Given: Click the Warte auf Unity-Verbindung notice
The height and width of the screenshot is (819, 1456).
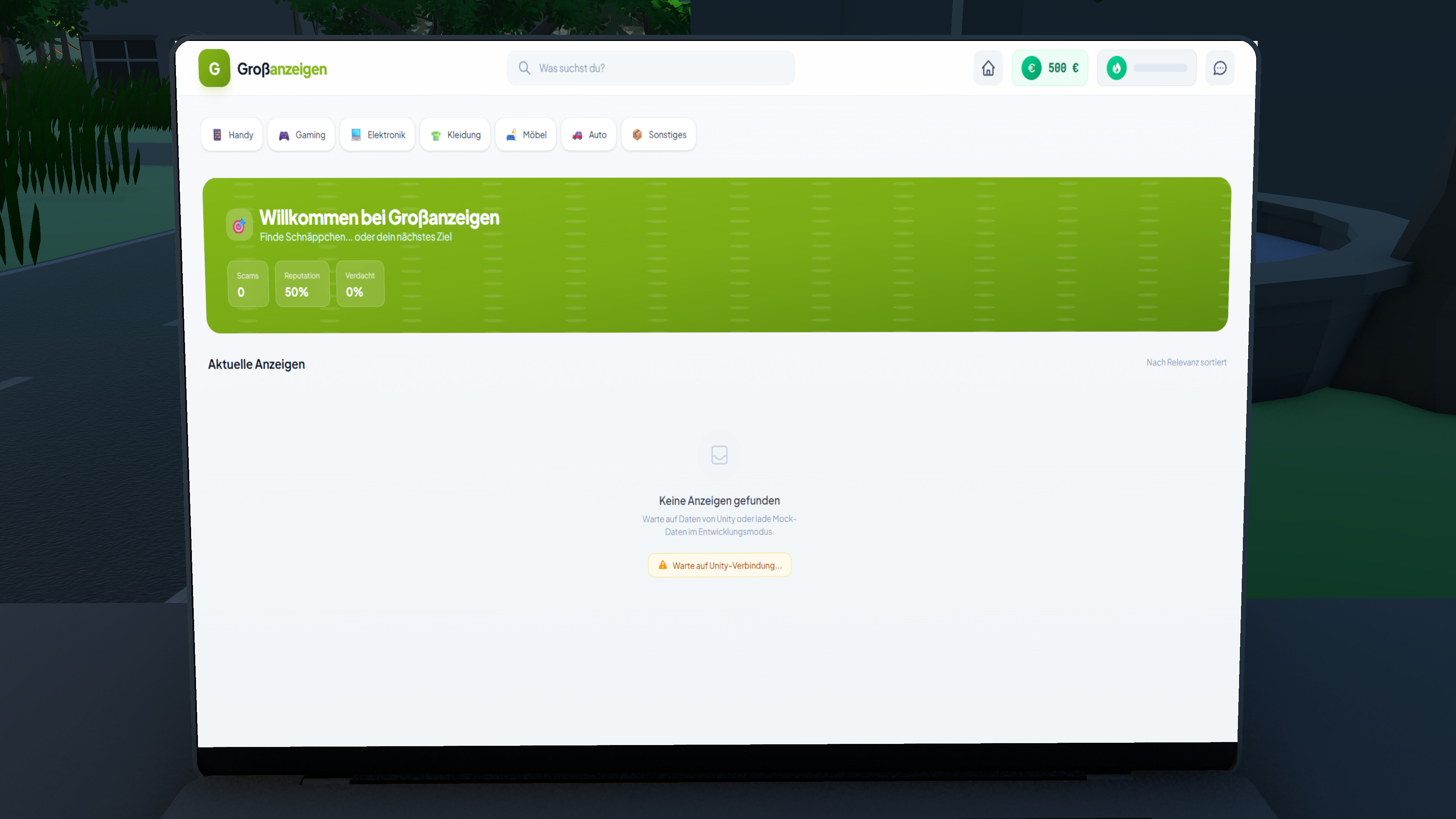Looking at the screenshot, I should [x=719, y=565].
